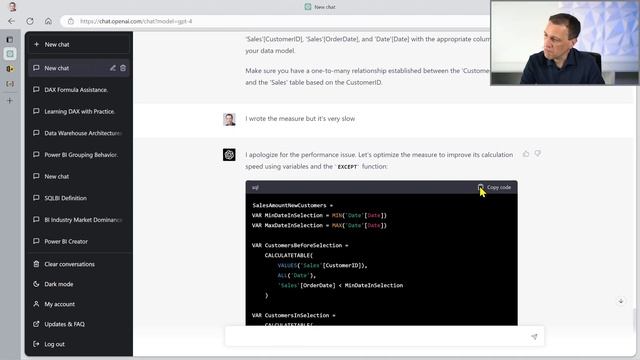Click the page's vertical scrollbar thumb
Screen dimensions: 640x360
pos(634,321)
